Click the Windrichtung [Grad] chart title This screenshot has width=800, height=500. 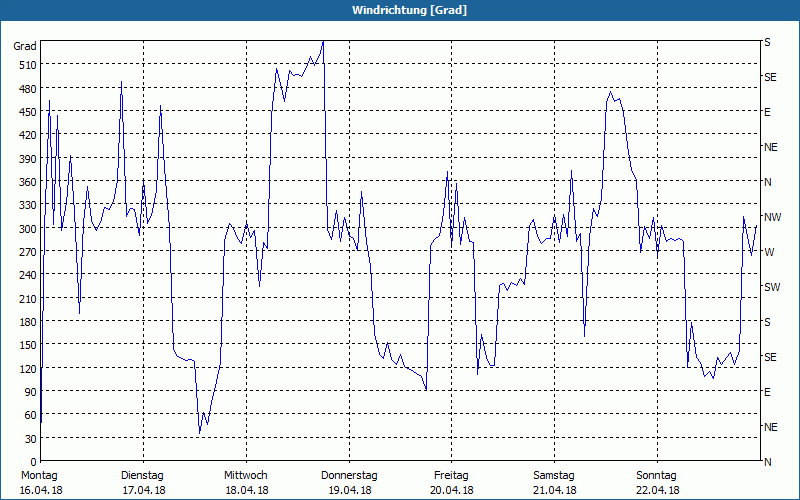409,10
